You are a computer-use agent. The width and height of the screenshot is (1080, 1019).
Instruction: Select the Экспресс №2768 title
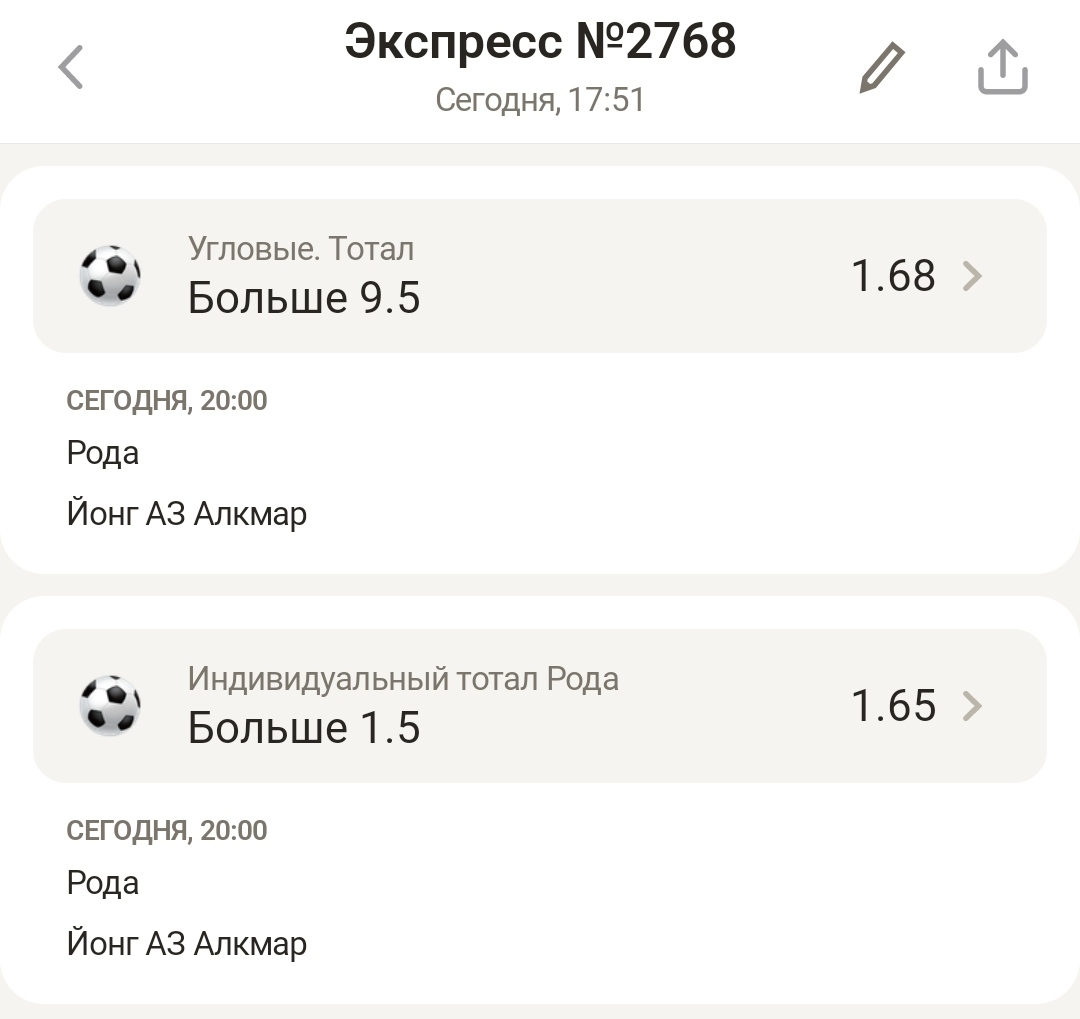tap(540, 42)
